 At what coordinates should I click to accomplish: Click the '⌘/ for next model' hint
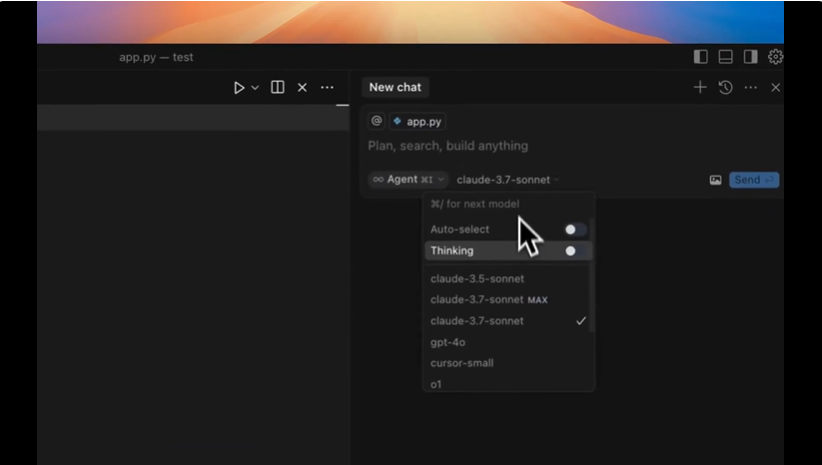click(x=475, y=204)
